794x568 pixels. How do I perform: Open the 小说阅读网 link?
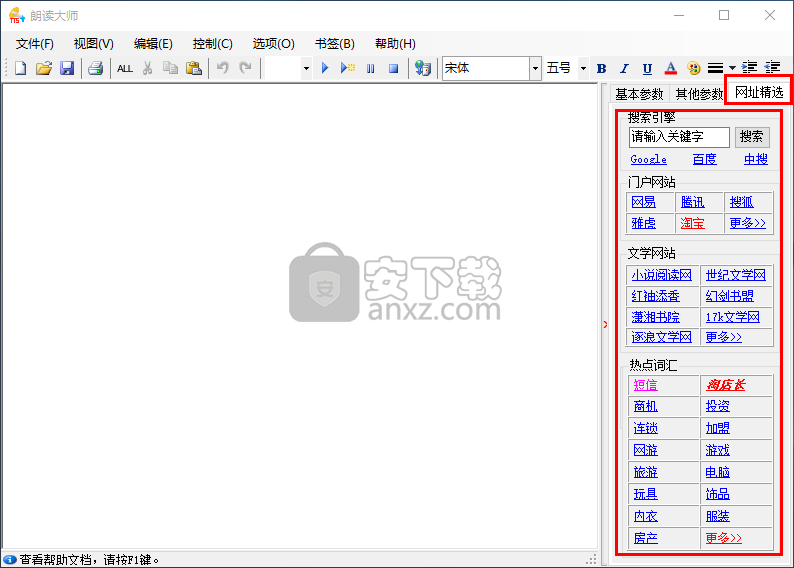click(x=662, y=275)
